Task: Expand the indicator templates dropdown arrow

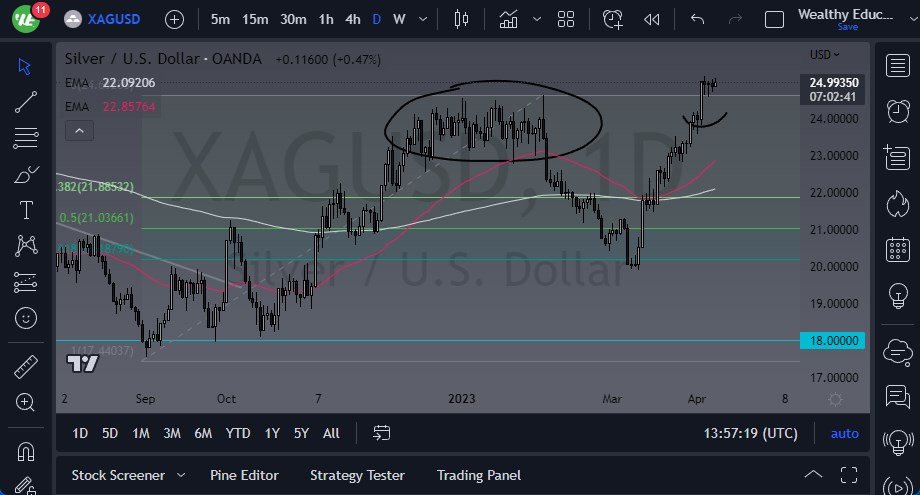Action: point(537,19)
